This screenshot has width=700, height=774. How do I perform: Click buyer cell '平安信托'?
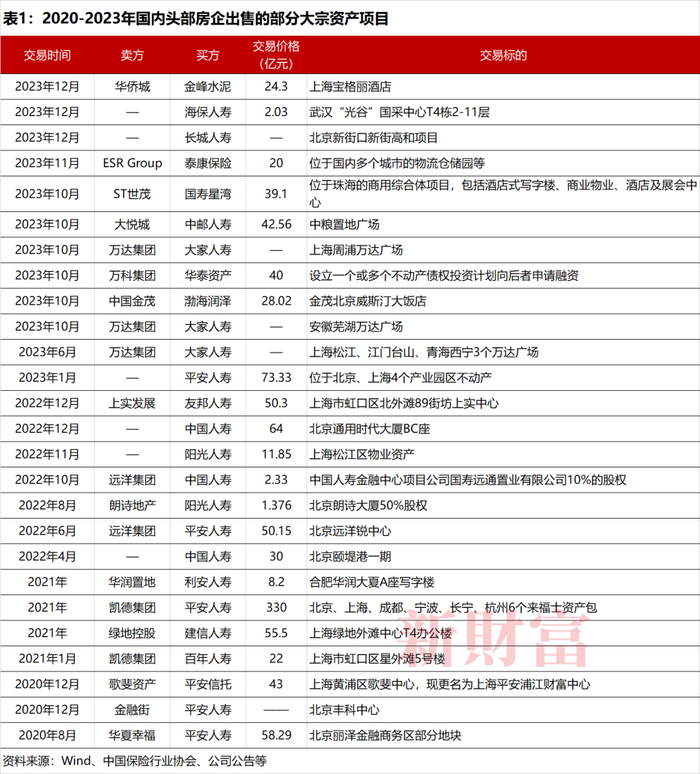point(207,685)
